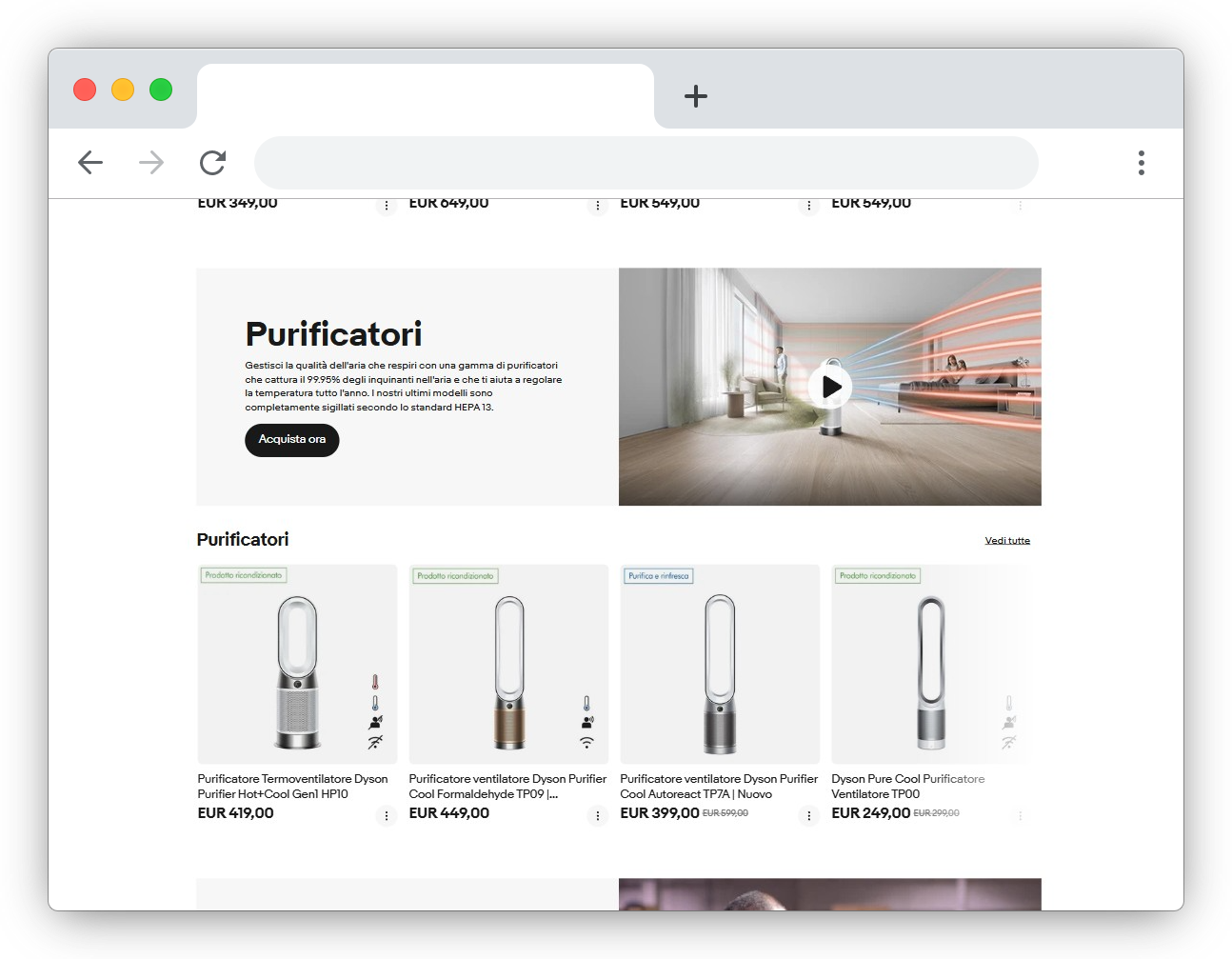
Task: Play the Purificatori promo video
Action: (x=830, y=387)
